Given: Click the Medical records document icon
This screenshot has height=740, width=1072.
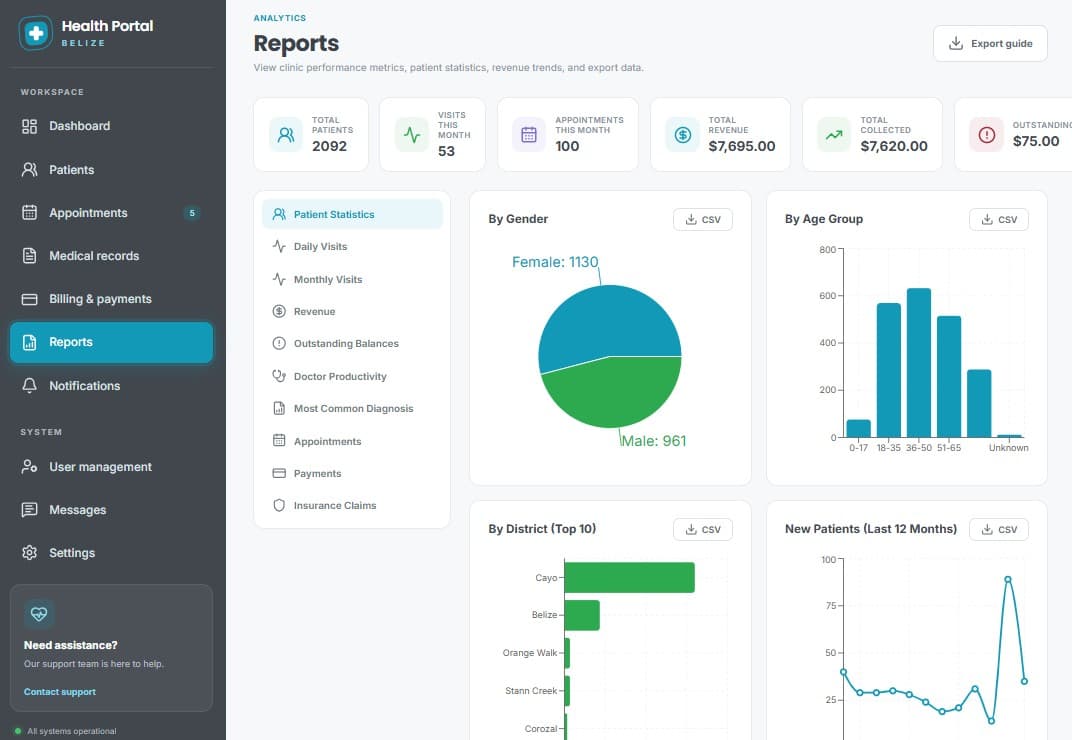Looking at the screenshot, I should coord(29,256).
